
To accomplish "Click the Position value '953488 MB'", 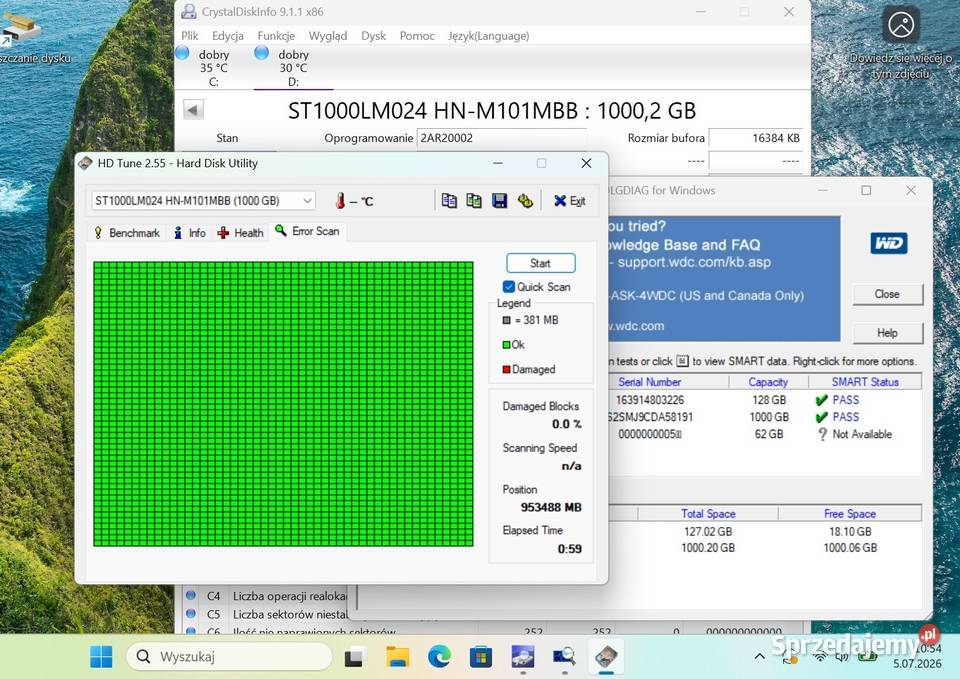I will point(551,507).
